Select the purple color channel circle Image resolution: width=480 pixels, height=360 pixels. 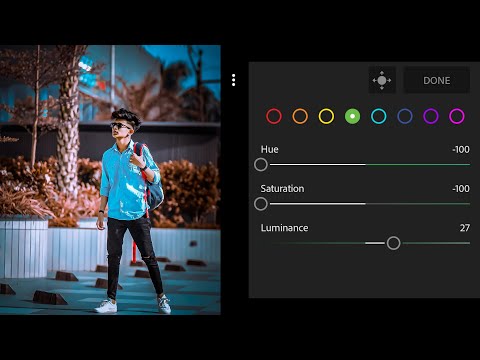pos(431,116)
